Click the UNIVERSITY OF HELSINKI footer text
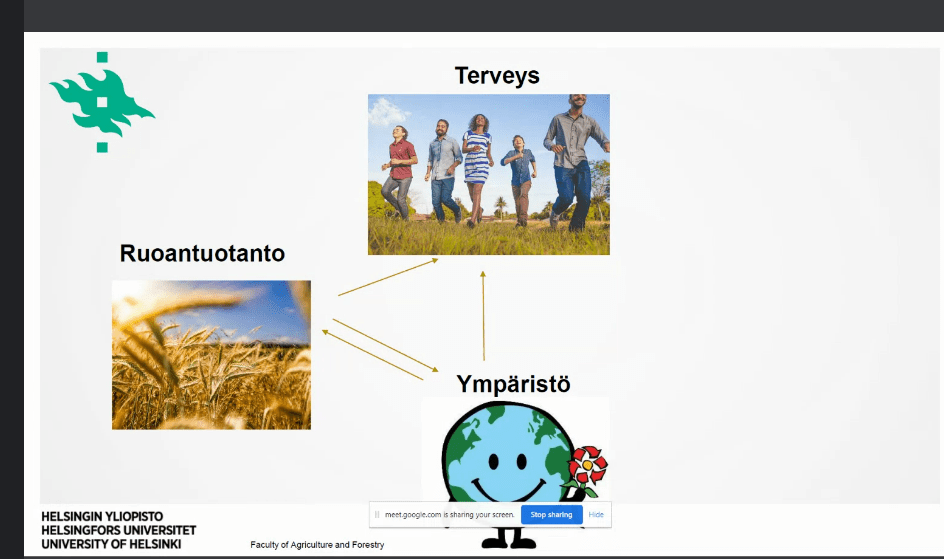The width and height of the screenshot is (944, 559). [x=111, y=544]
